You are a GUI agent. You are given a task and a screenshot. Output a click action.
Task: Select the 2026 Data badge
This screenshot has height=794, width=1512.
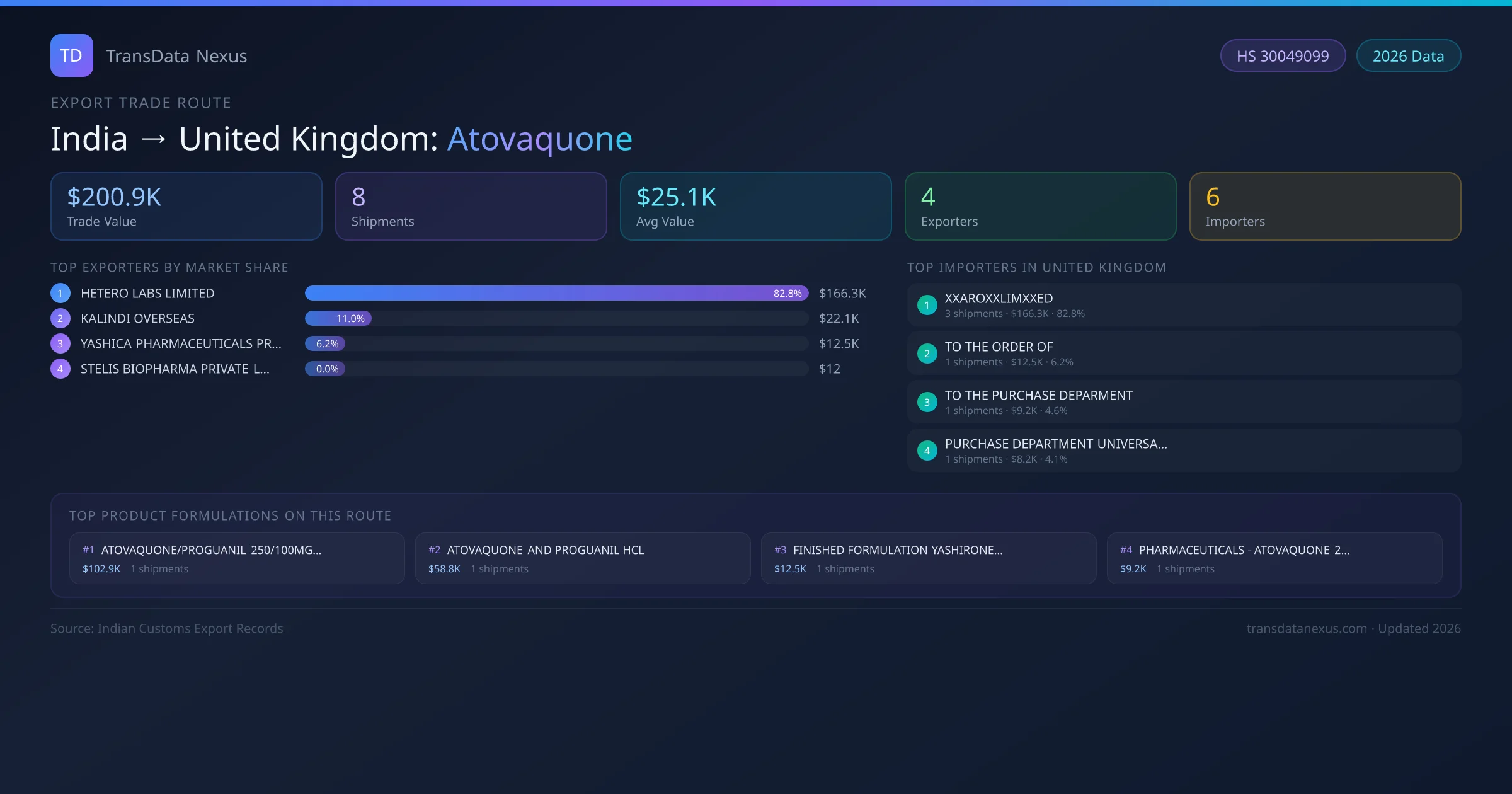click(x=1408, y=56)
